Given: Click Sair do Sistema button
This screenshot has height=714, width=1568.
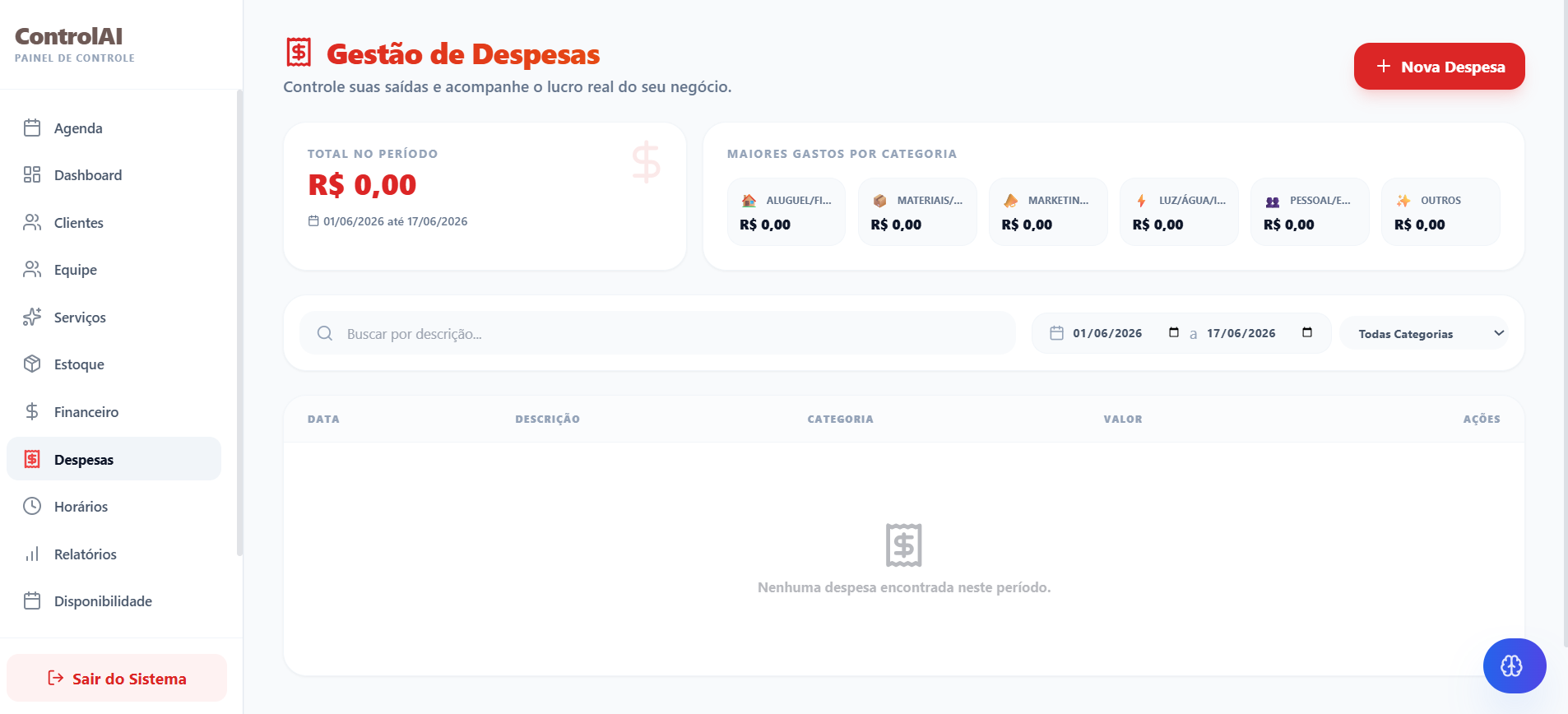Looking at the screenshot, I should [117, 678].
